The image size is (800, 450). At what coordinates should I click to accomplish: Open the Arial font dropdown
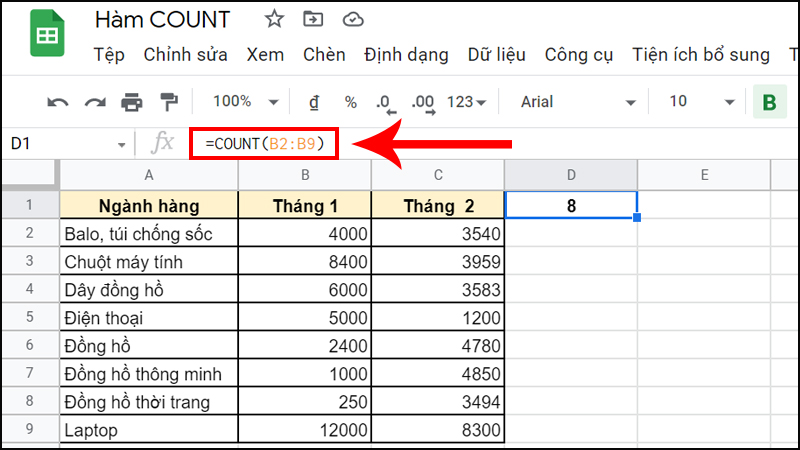(578, 102)
